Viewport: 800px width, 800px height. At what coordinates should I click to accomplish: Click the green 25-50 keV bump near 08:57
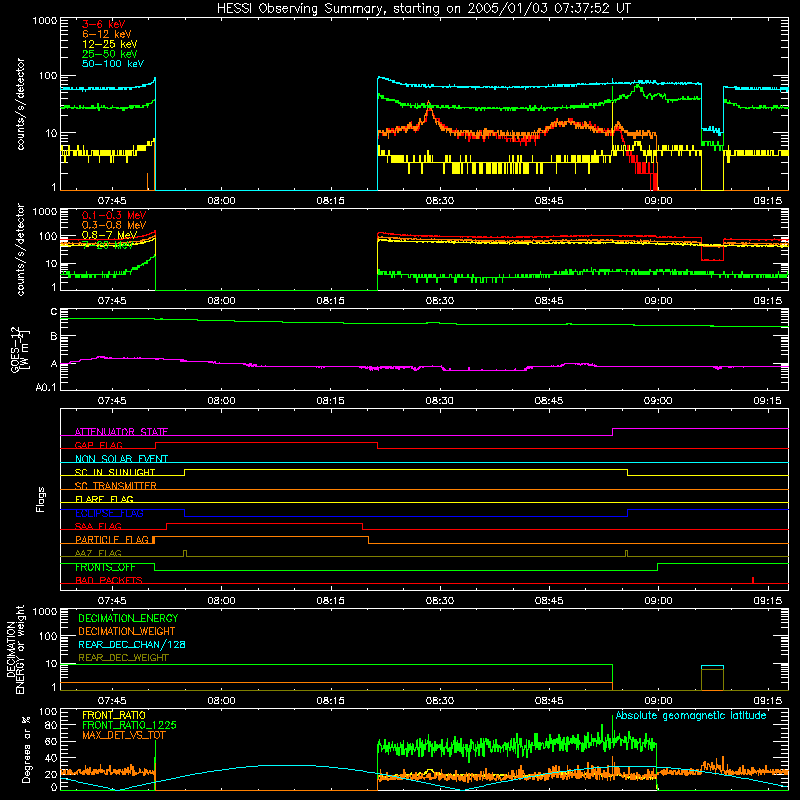638,89
